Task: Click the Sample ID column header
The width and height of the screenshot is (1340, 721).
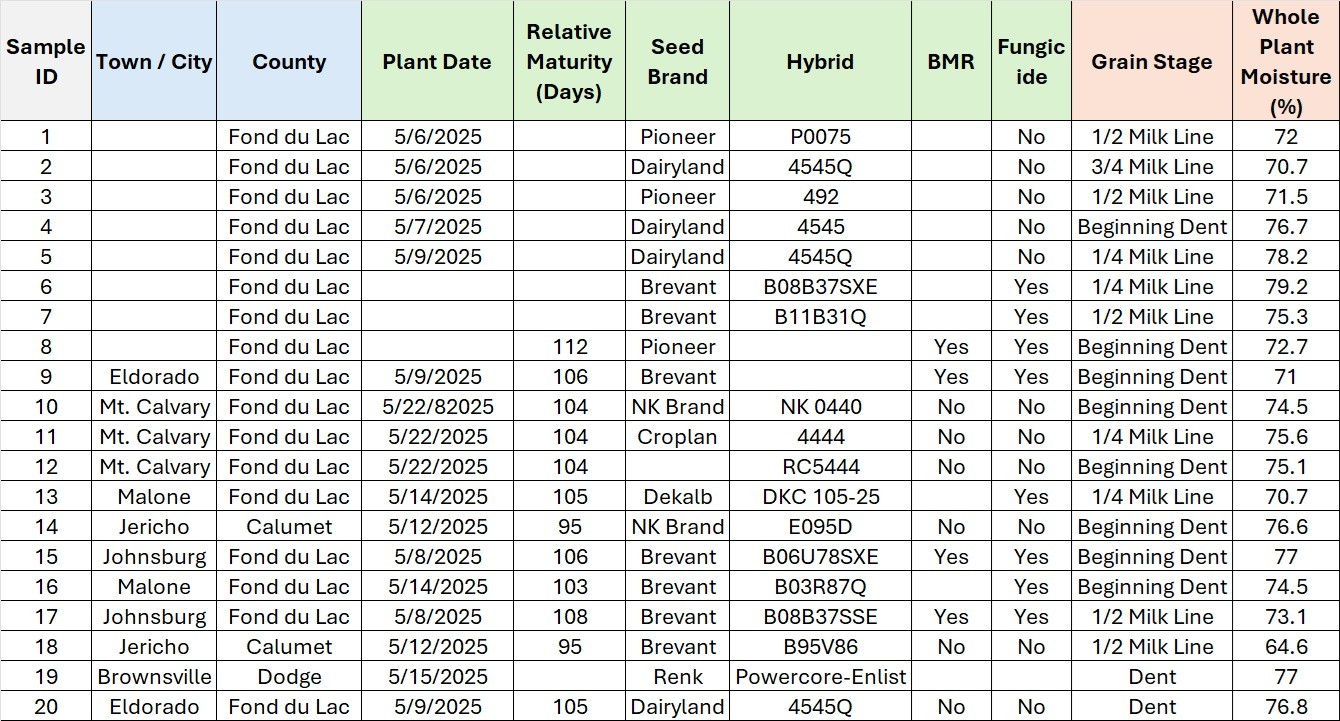Action: pyautogui.click(x=46, y=62)
